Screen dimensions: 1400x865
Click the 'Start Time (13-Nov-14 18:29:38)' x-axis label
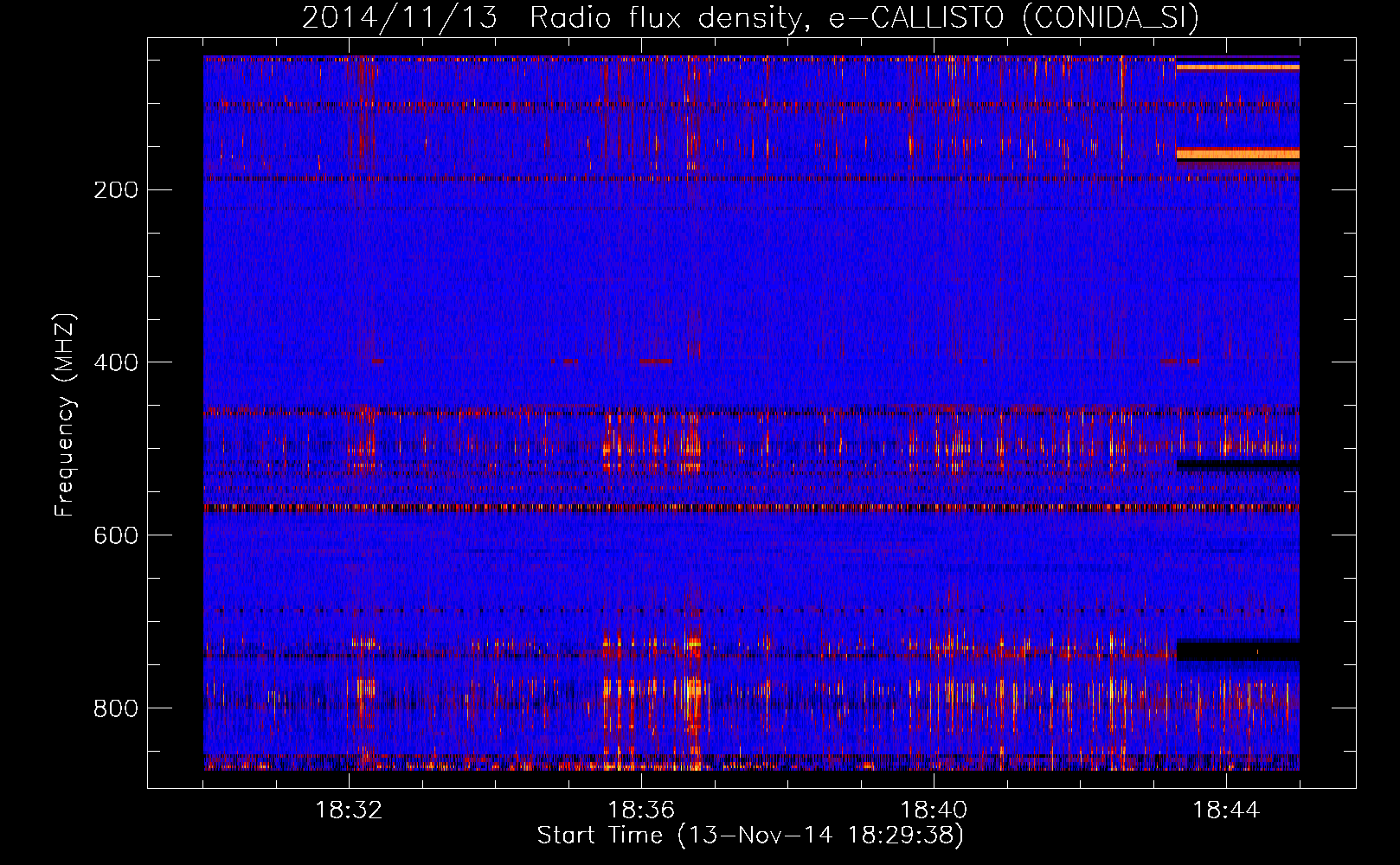point(750,836)
